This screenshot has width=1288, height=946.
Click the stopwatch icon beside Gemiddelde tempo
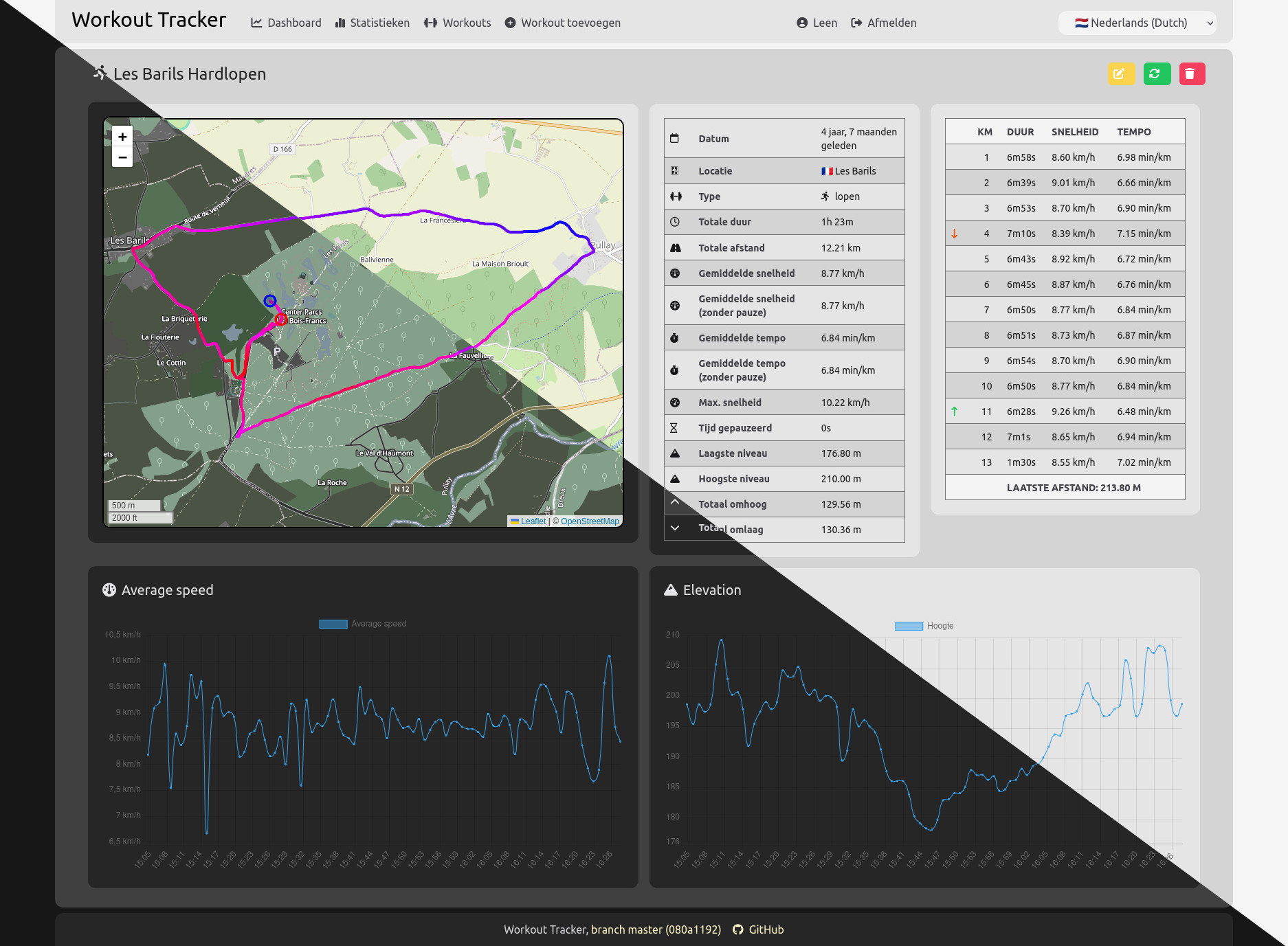(x=674, y=338)
